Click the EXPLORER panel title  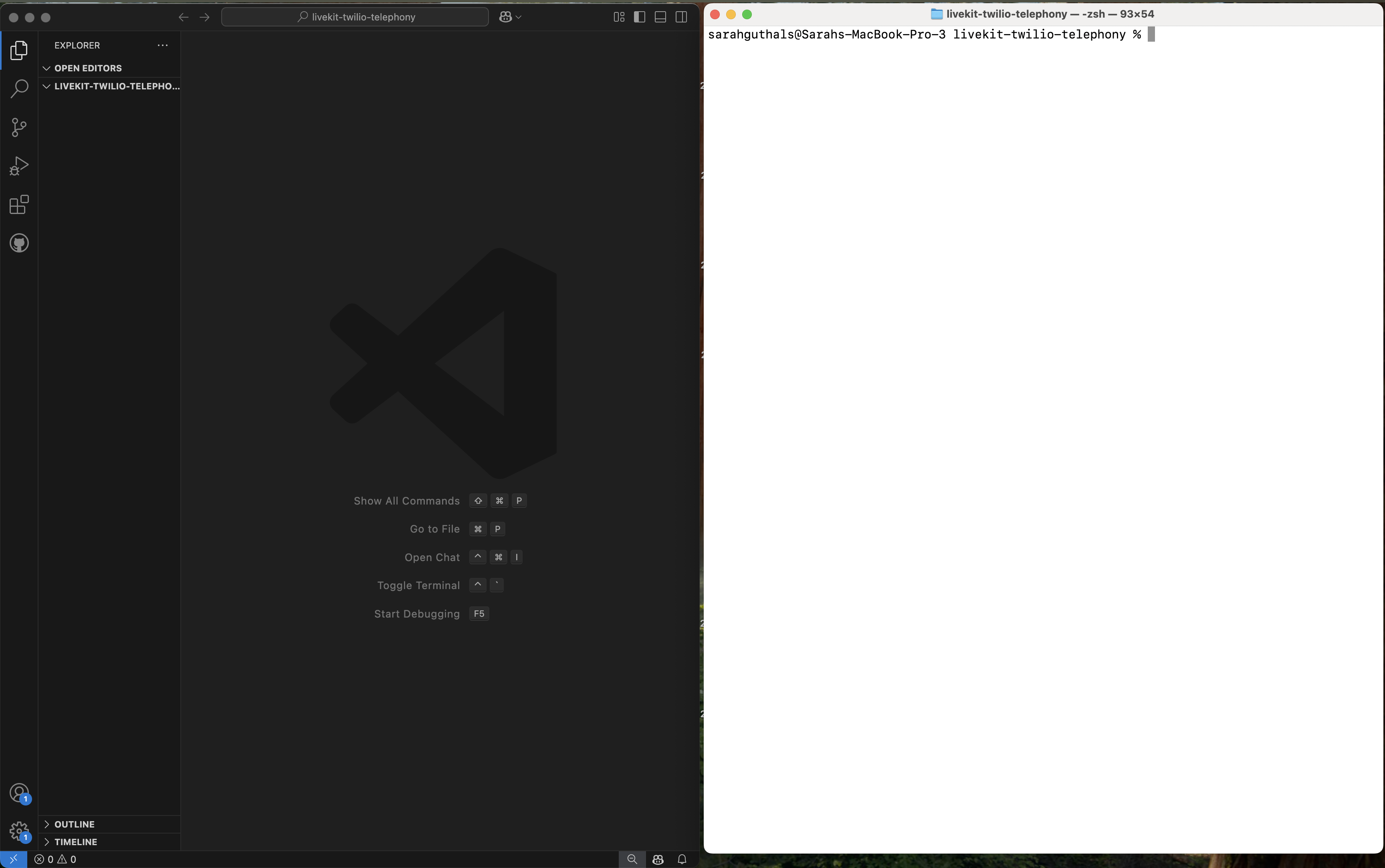tap(77, 45)
